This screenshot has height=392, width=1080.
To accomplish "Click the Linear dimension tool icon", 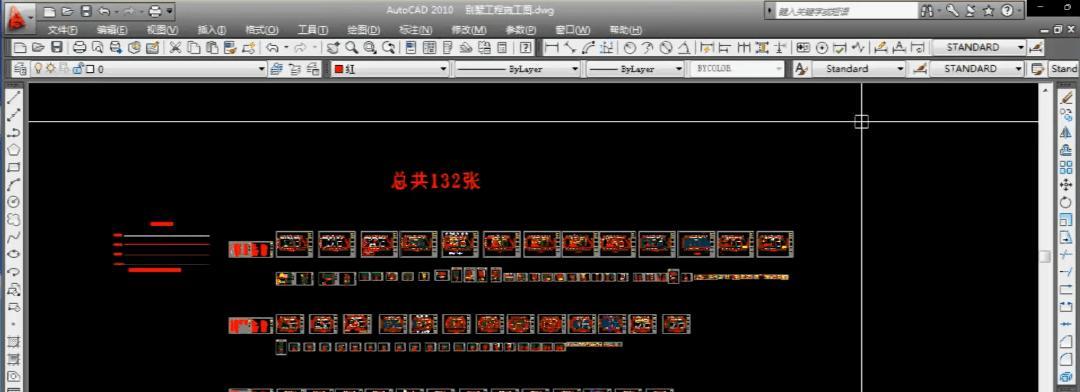I will tap(551, 48).
